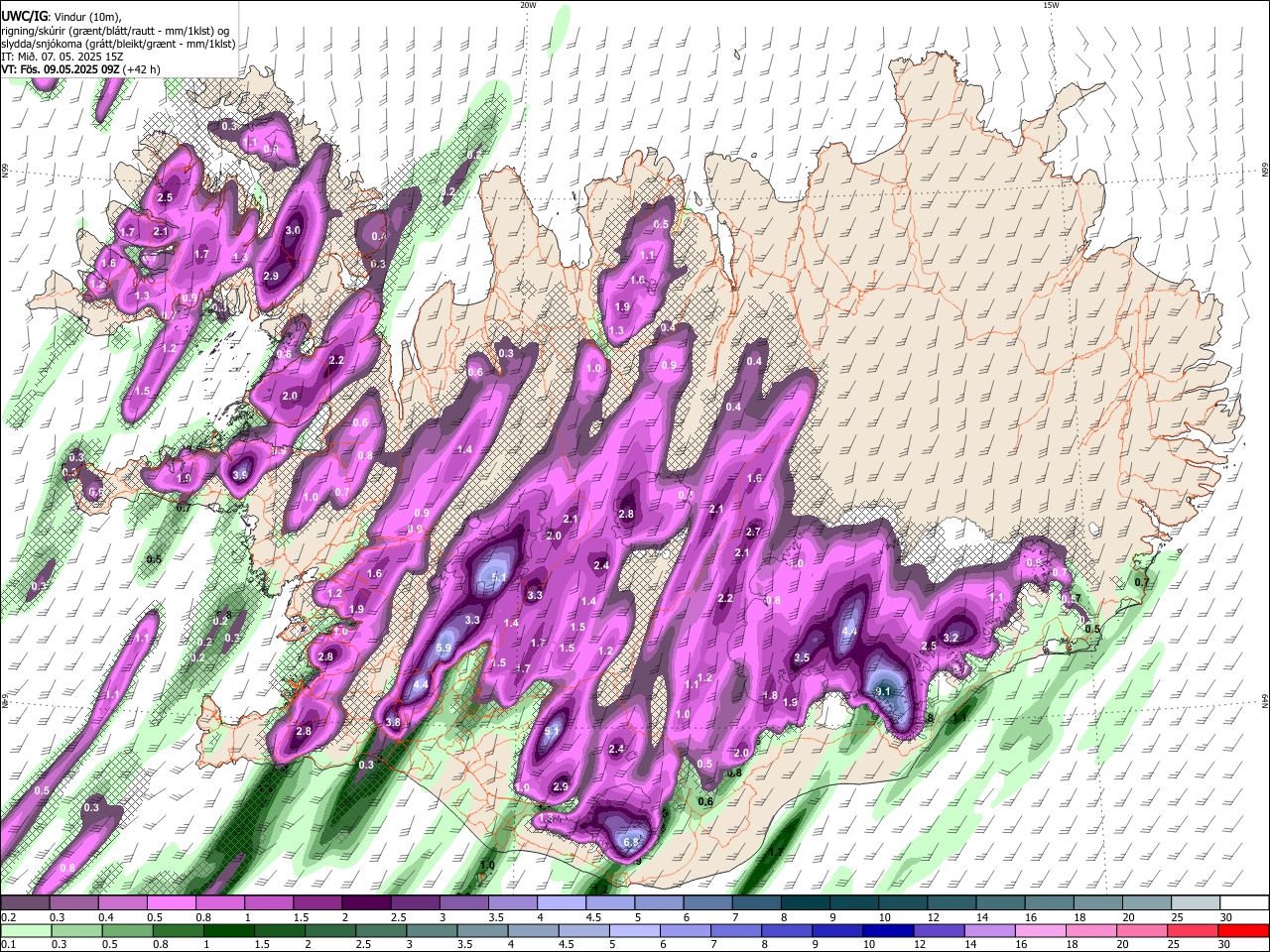This screenshot has height=952, width=1270.
Task: Click the 20W longitude label
Action: click(x=528, y=5)
